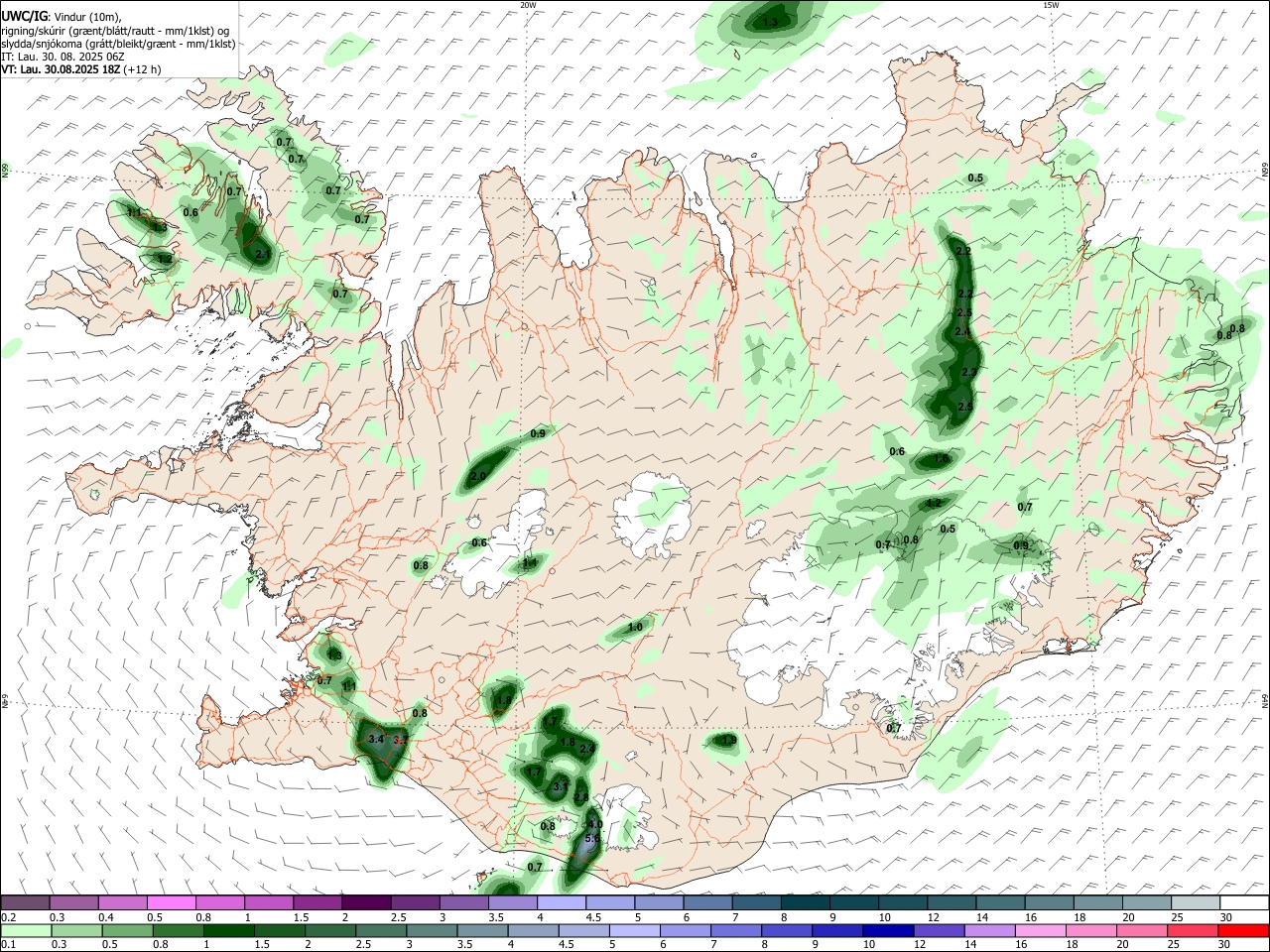
Task: Click the 2.0 precipitation value in west-central Iceland
Action: (x=478, y=477)
